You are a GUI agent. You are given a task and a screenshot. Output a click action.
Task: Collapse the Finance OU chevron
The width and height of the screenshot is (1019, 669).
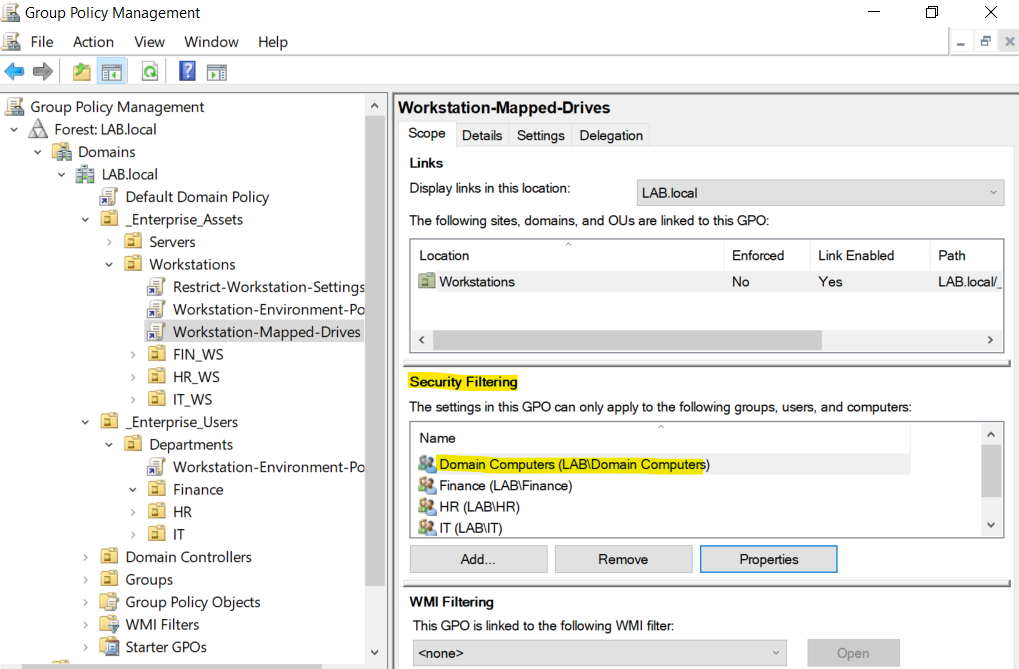click(133, 490)
